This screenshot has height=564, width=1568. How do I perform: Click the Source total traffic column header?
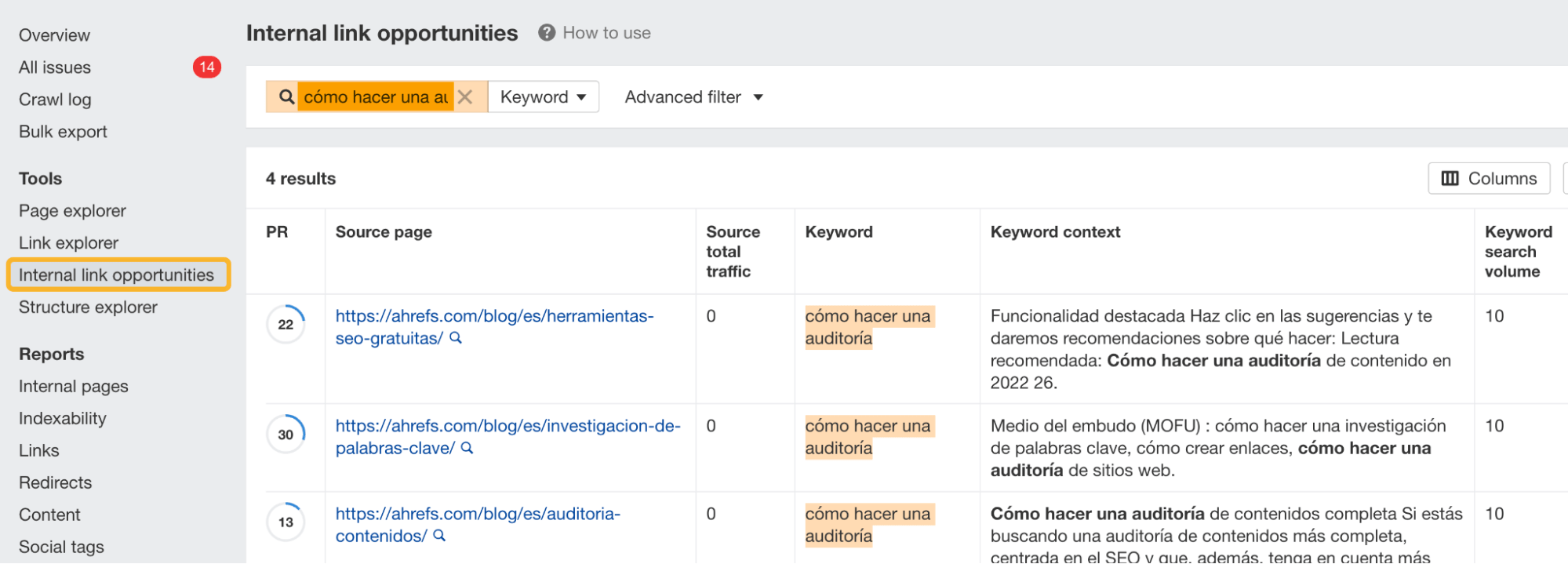point(733,252)
